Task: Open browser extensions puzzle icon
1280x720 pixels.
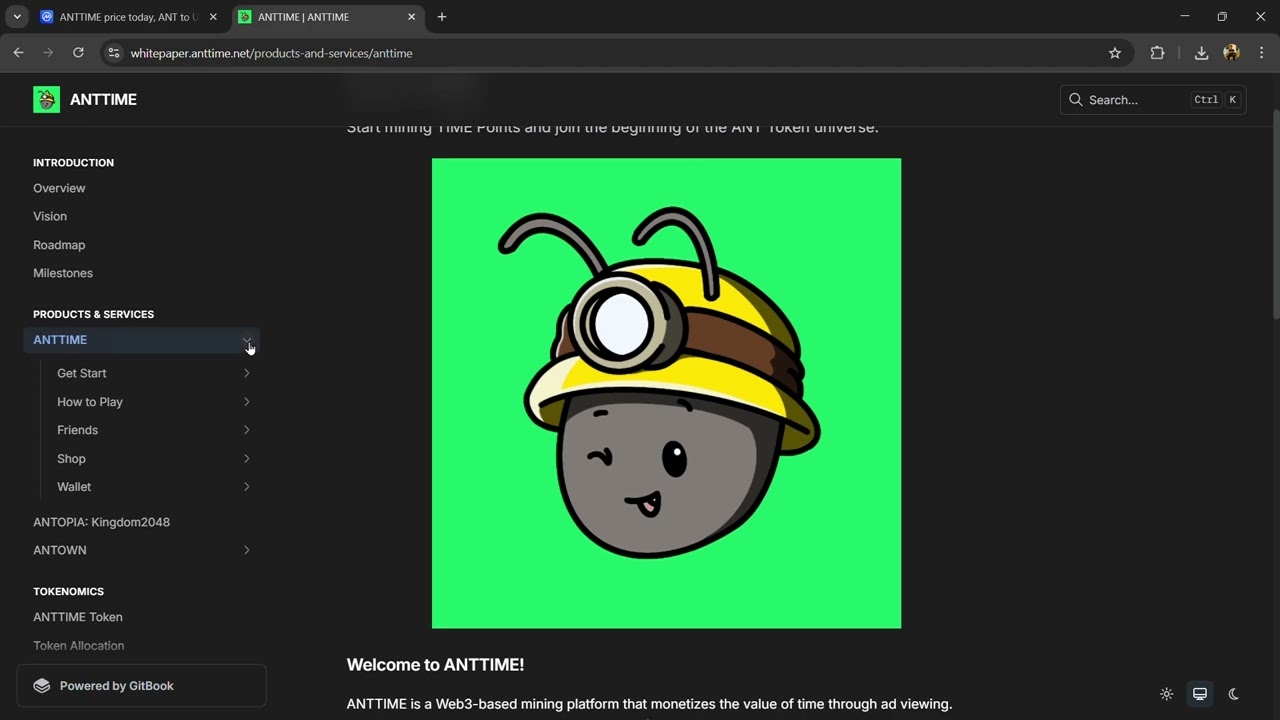Action: [x=1157, y=53]
